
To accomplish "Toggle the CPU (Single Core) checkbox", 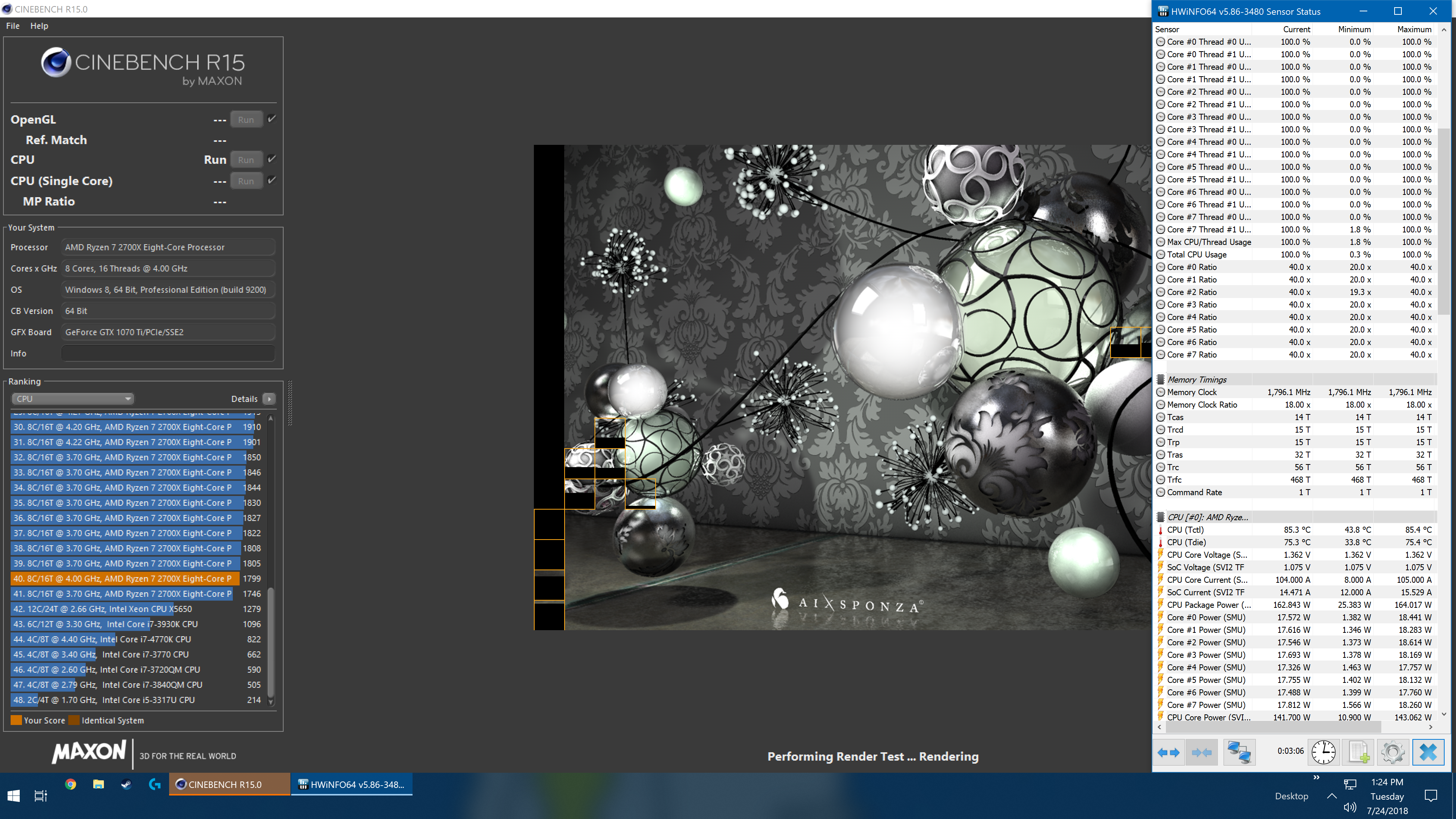I will [272, 180].
